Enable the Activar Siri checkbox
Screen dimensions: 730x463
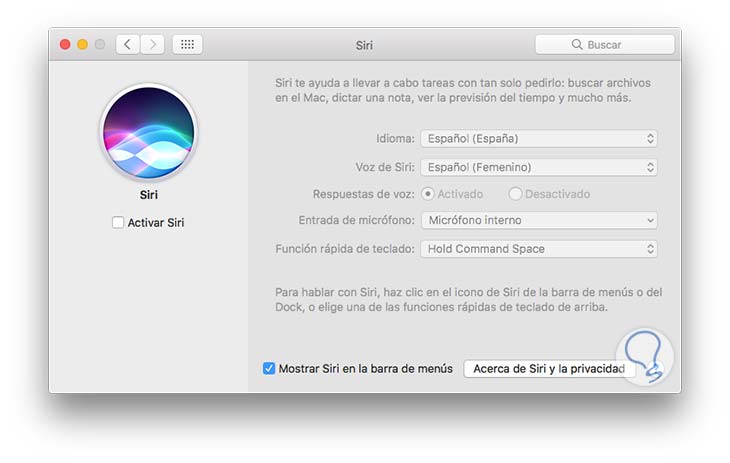(118, 222)
